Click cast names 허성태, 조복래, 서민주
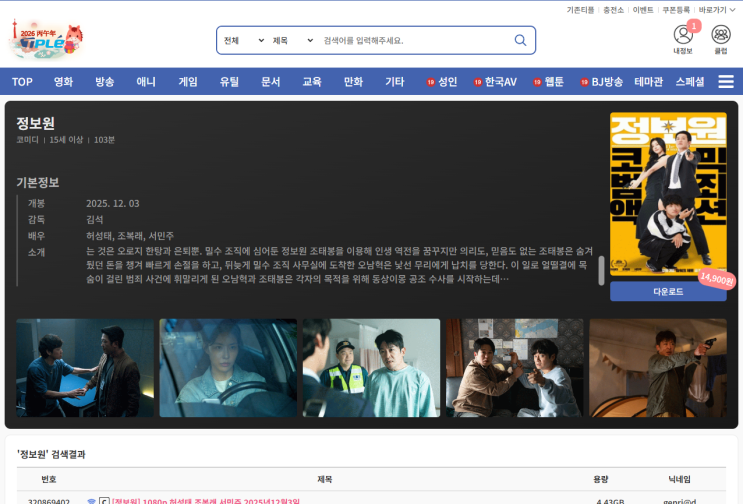The width and height of the screenshot is (743, 504). 130,235
